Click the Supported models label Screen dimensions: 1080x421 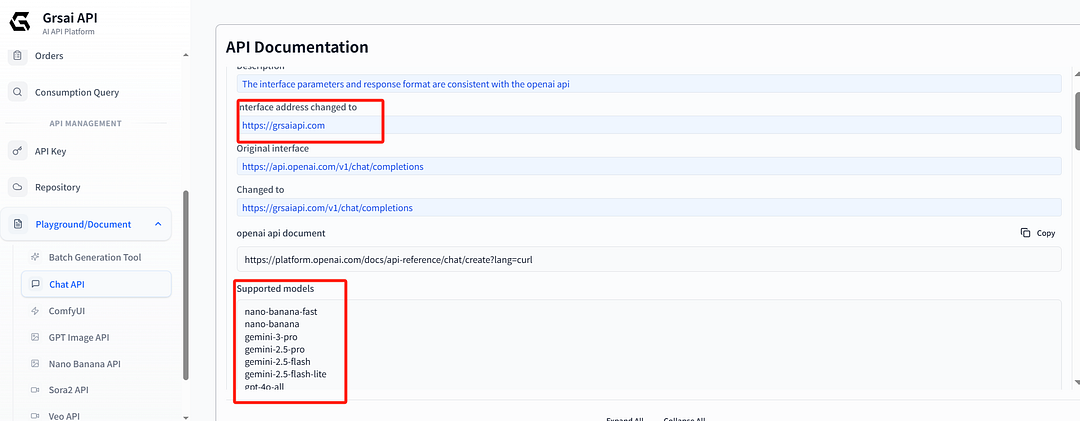(276, 289)
